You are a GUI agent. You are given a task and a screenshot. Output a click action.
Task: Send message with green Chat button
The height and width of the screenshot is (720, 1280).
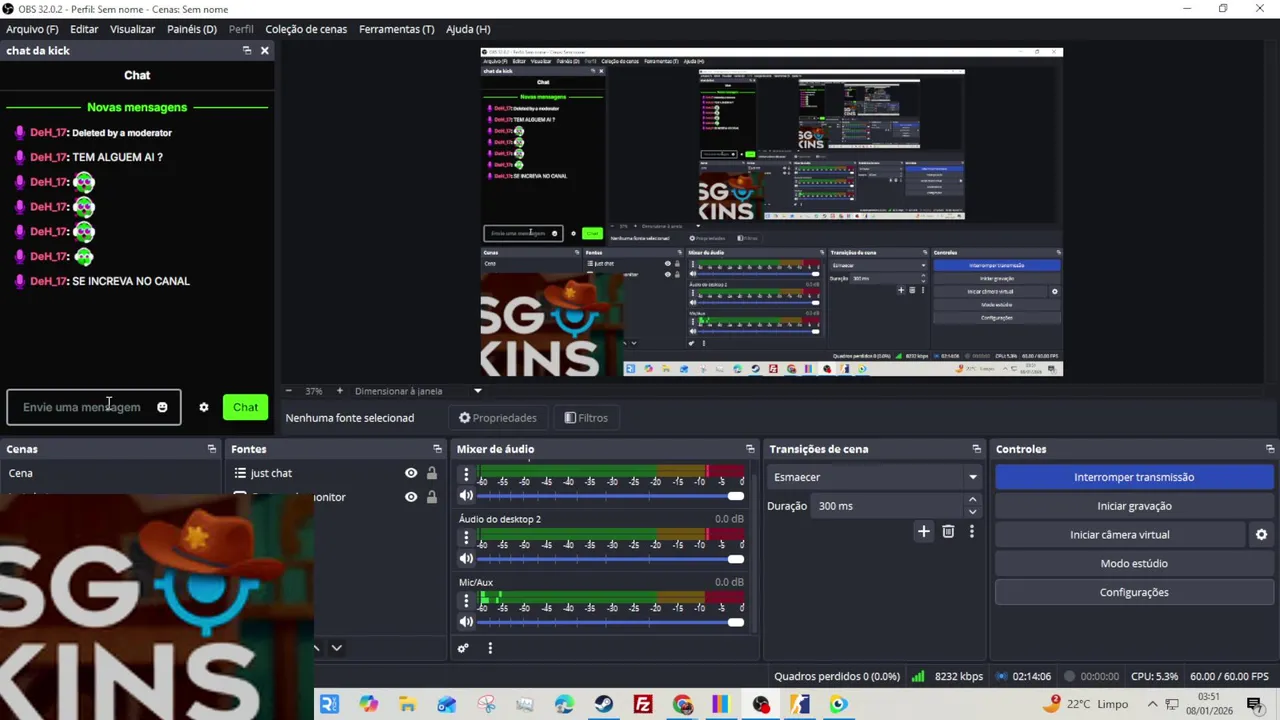[x=245, y=407]
